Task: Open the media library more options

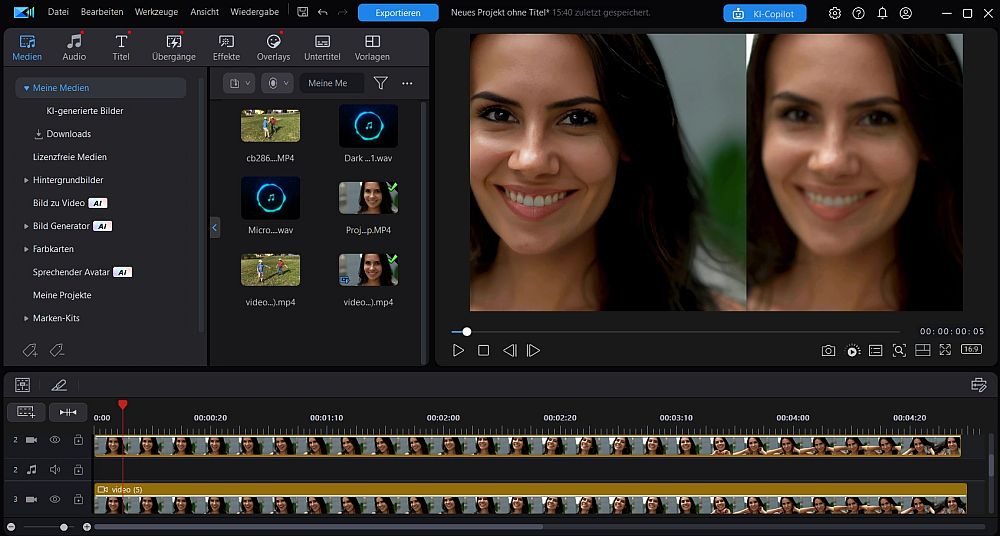Action: click(407, 83)
